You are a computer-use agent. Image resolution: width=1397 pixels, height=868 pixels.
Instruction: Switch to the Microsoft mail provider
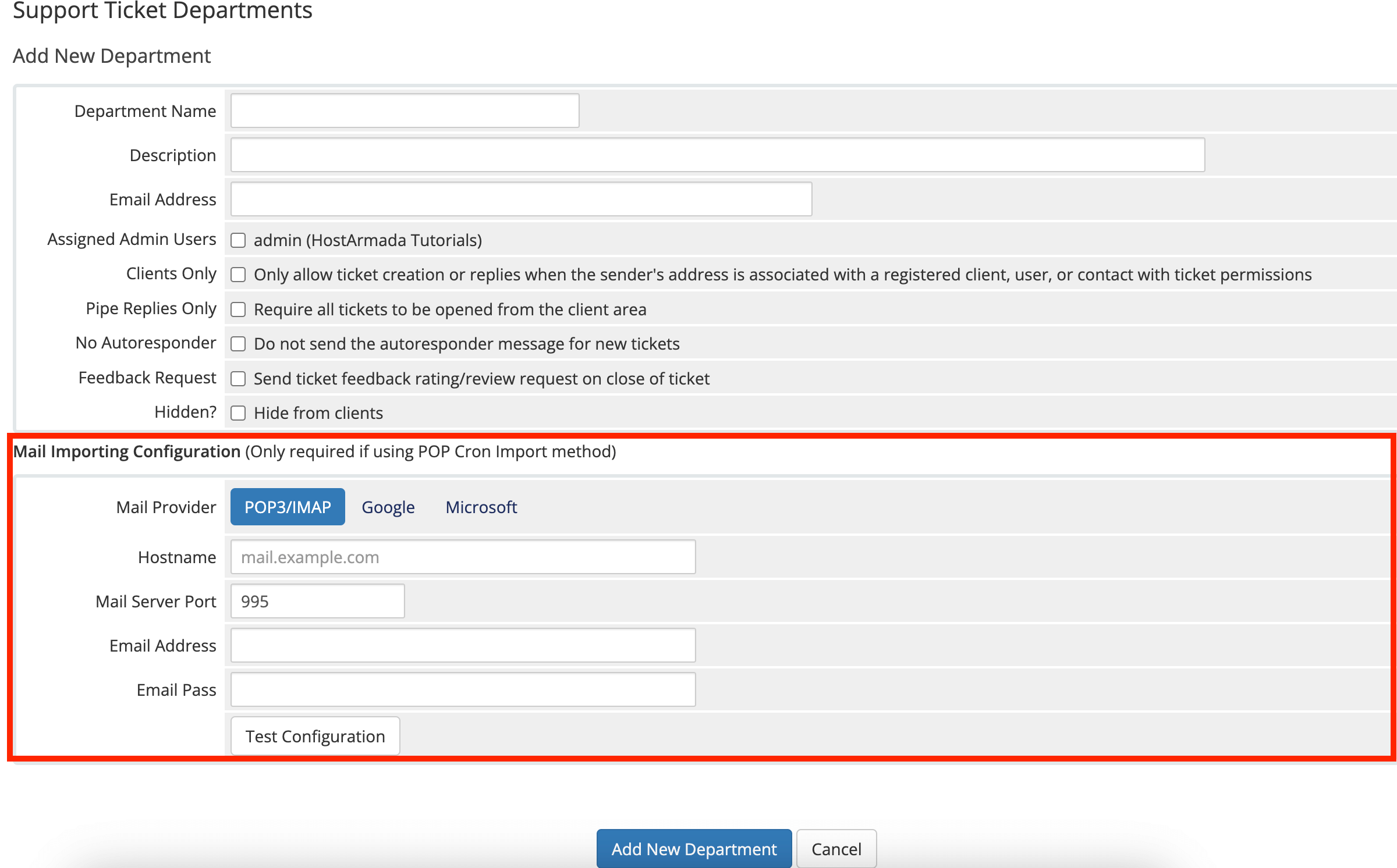[x=481, y=507]
